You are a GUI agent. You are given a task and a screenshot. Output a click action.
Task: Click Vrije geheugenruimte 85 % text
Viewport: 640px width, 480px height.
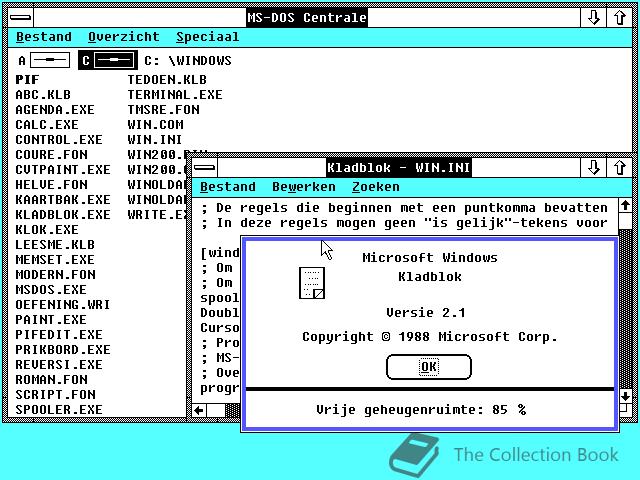coord(421,409)
